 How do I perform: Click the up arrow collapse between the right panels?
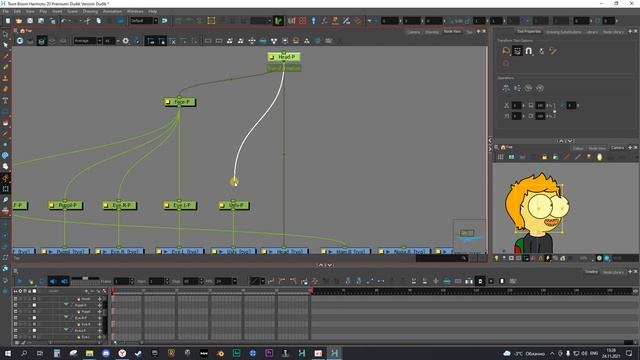561,141
